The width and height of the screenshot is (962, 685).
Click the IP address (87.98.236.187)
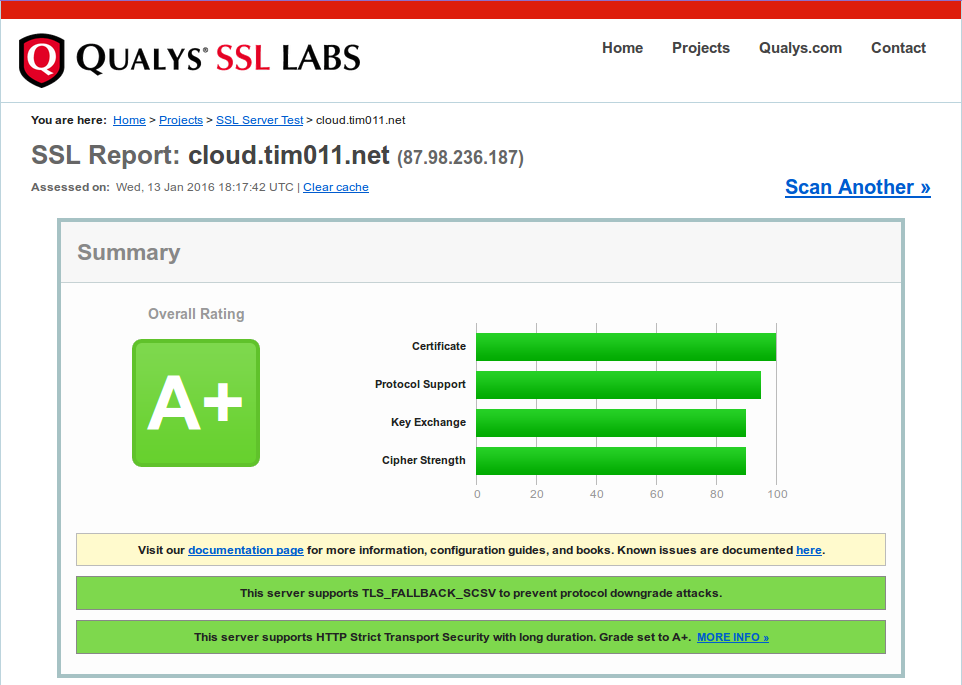[460, 158]
